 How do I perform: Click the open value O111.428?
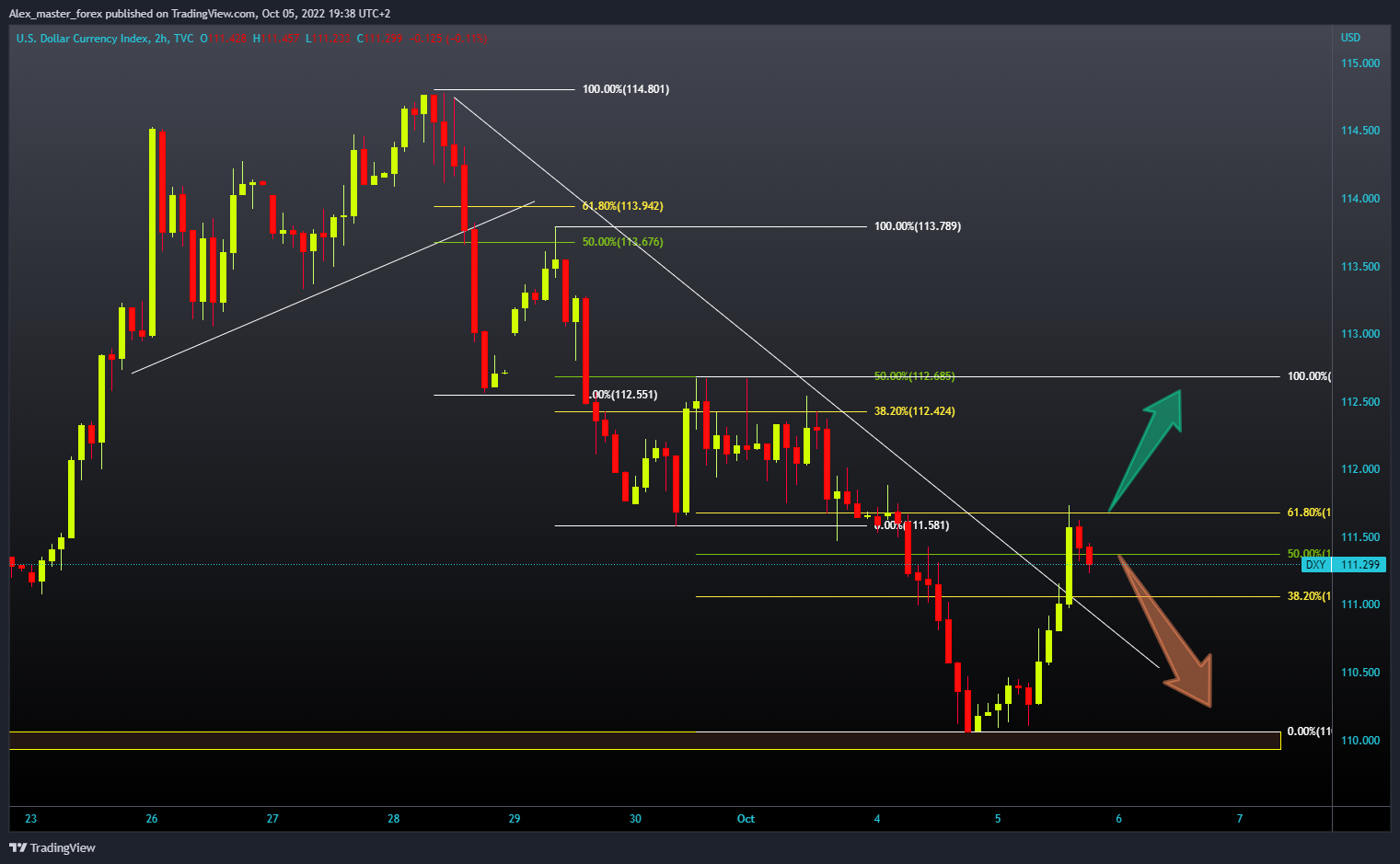[224, 39]
